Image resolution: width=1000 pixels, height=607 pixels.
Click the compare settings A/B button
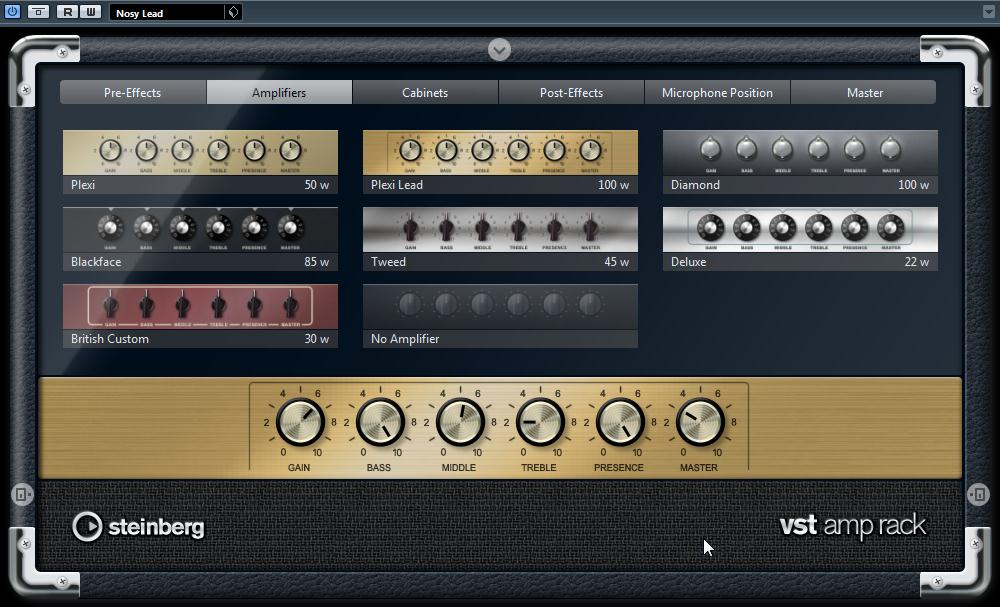click(x=39, y=11)
